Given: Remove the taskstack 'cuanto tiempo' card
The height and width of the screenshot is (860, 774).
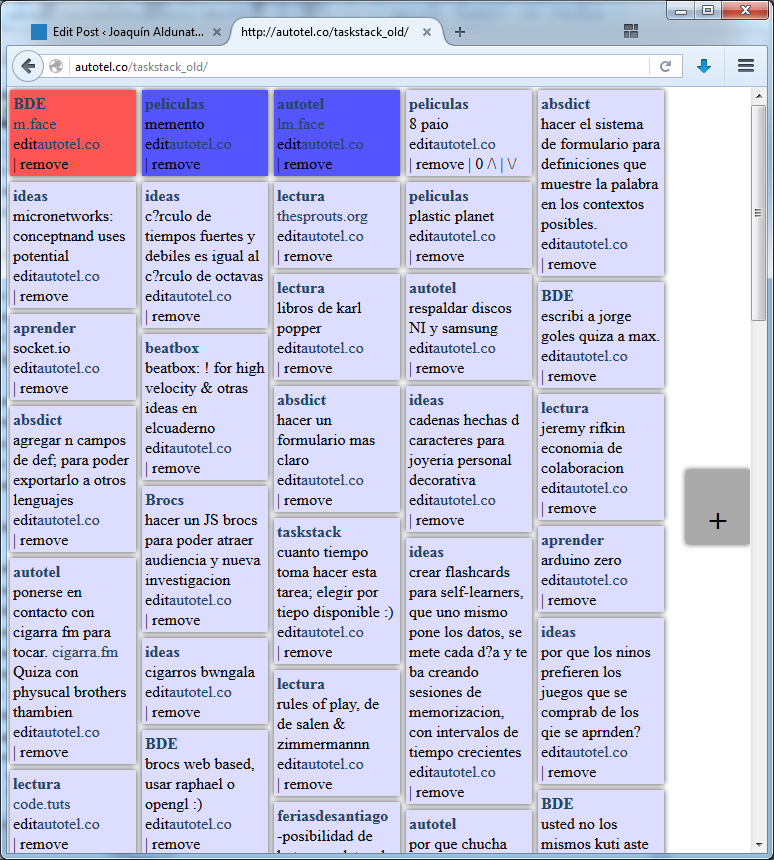Looking at the screenshot, I should tap(308, 652).
